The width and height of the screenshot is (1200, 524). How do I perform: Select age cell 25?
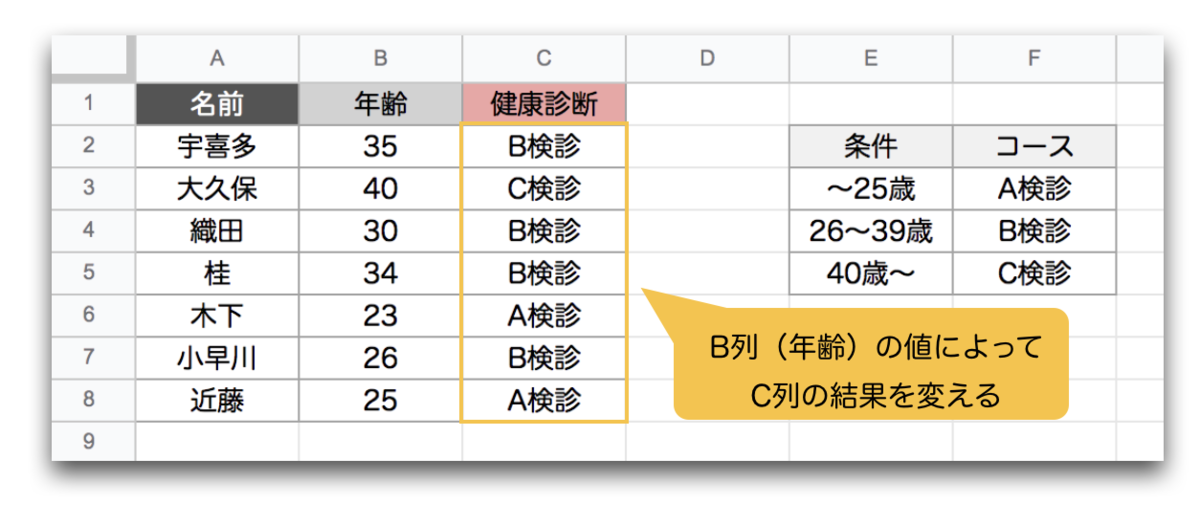click(x=381, y=400)
